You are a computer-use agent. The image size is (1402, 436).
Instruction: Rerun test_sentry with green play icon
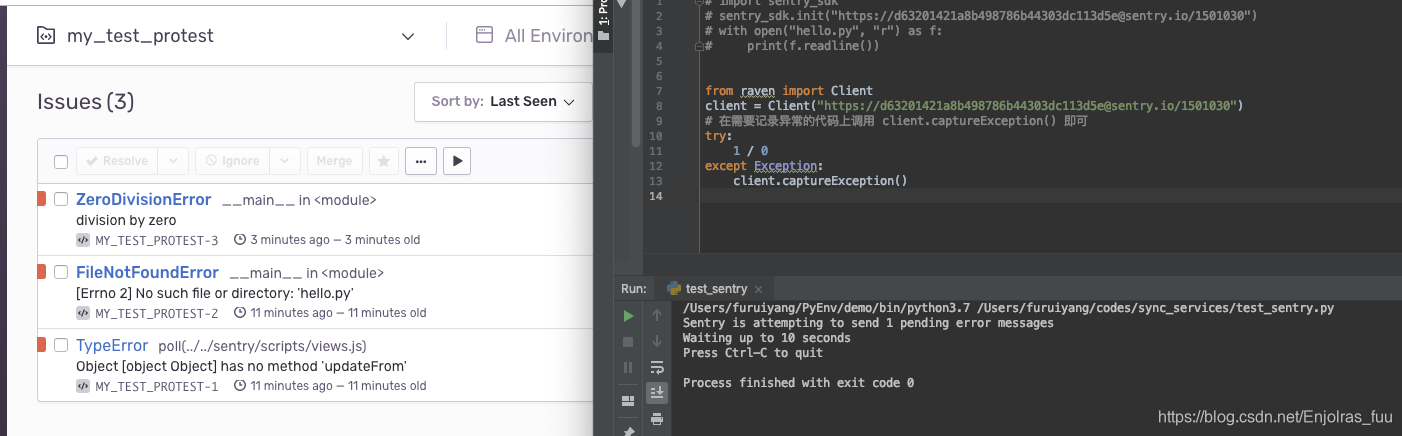(x=629, y=316)
